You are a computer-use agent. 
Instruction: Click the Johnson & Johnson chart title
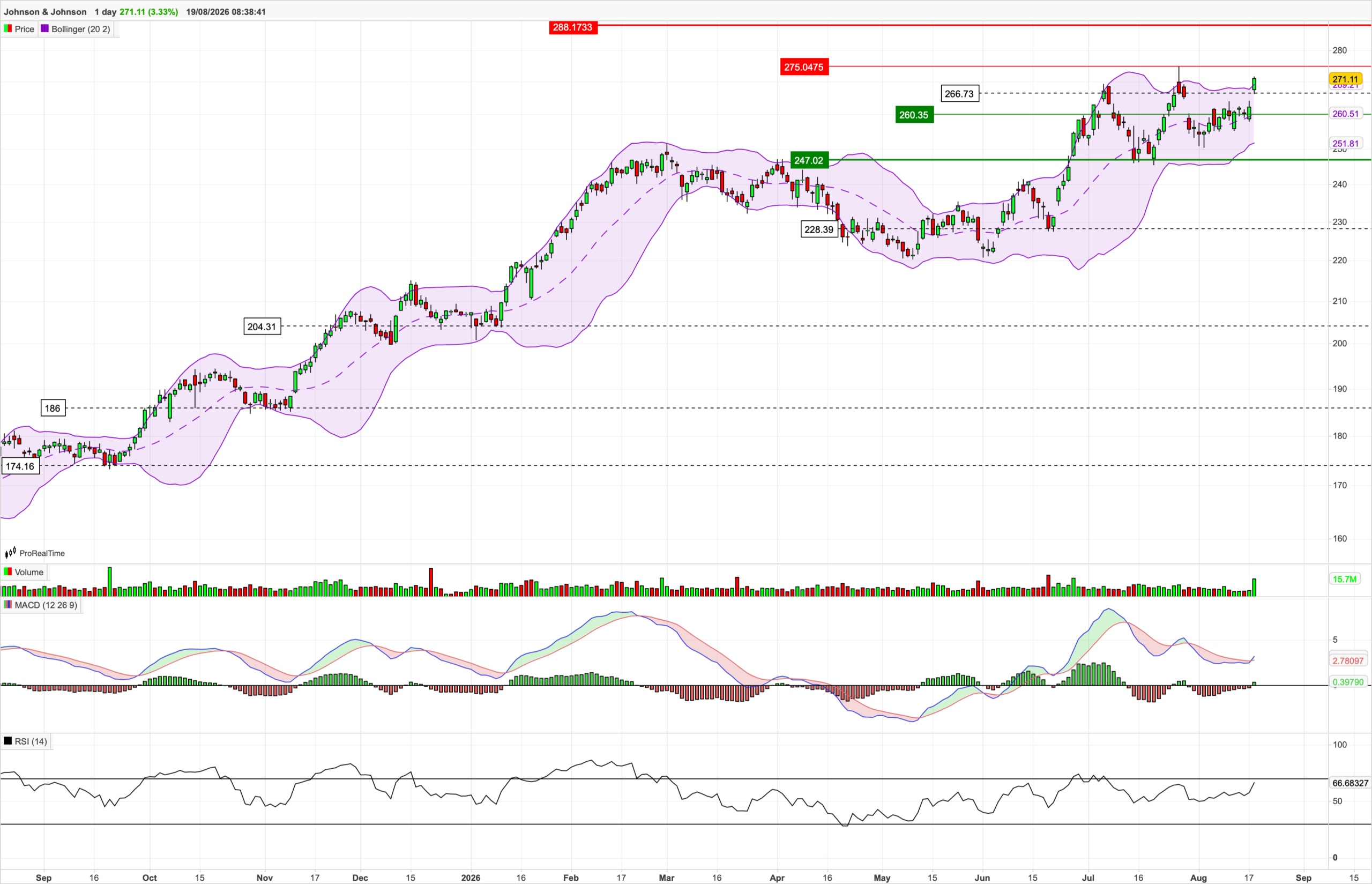[46, 11]
